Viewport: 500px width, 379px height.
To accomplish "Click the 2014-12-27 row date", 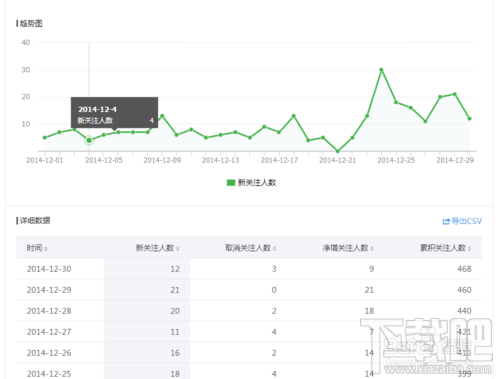I will coord(49,332).
